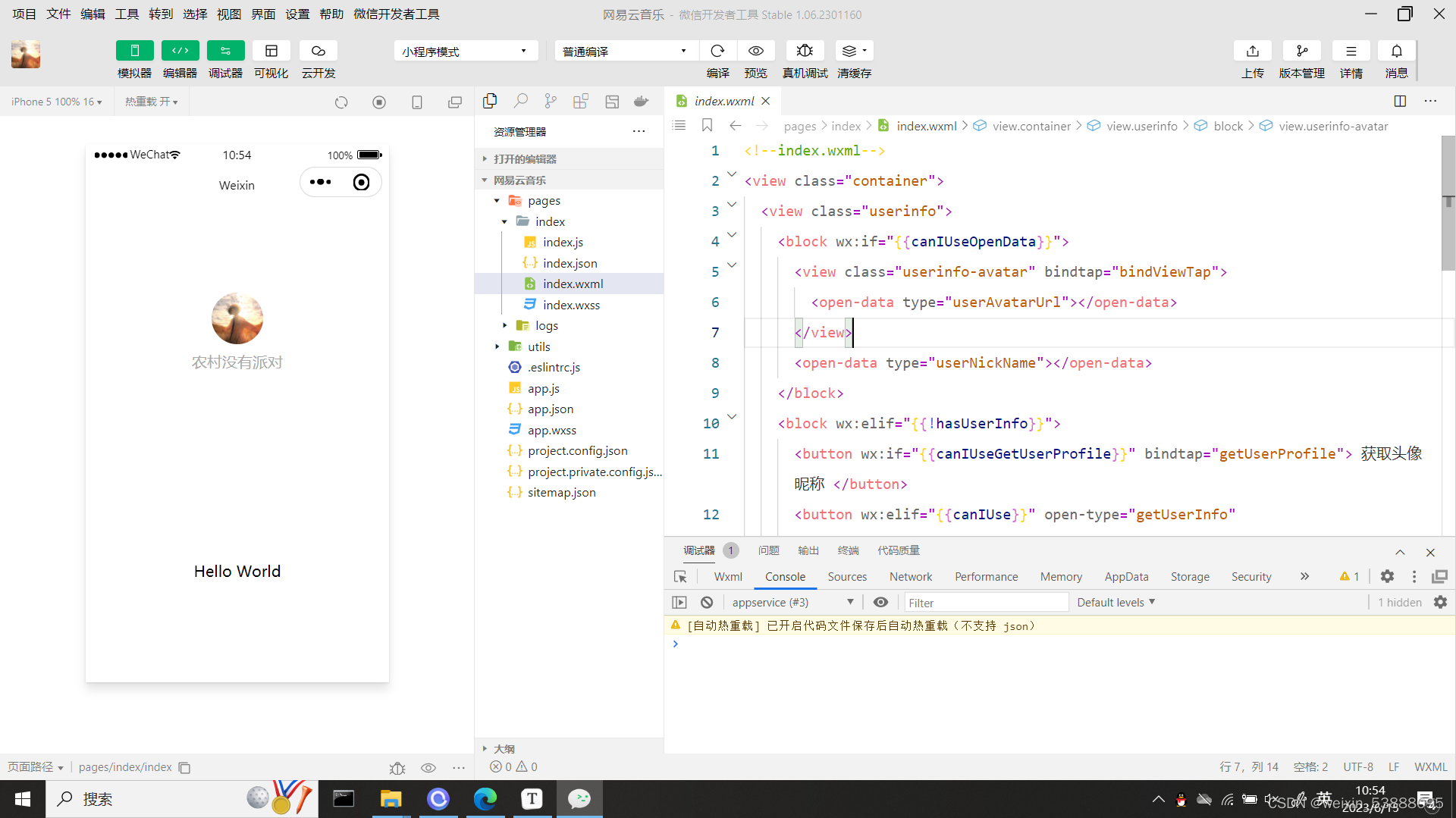
Task: Switch to the Wxml devtools tab
Action: tap(728, 577)
